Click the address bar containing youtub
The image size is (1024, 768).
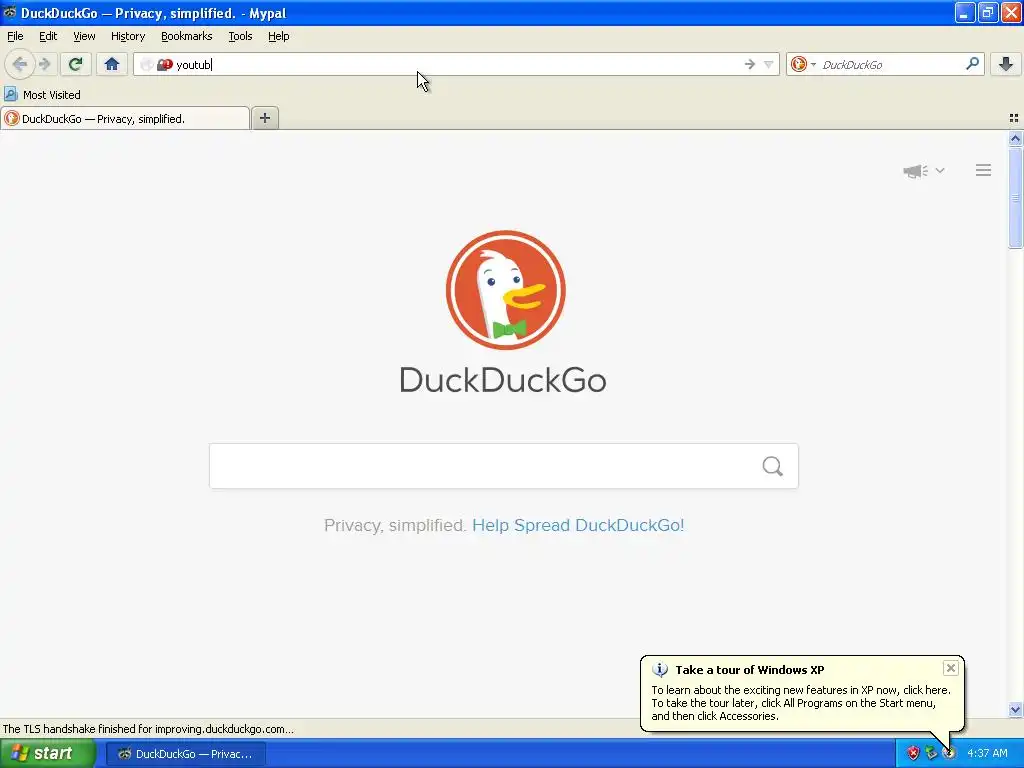click(x=457, y=65)
